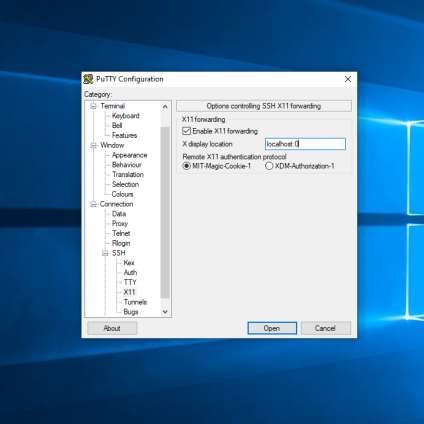Select the Auth category under SSH
The width and height of the screenshot is (424, 424).
(x=130, y=273)
